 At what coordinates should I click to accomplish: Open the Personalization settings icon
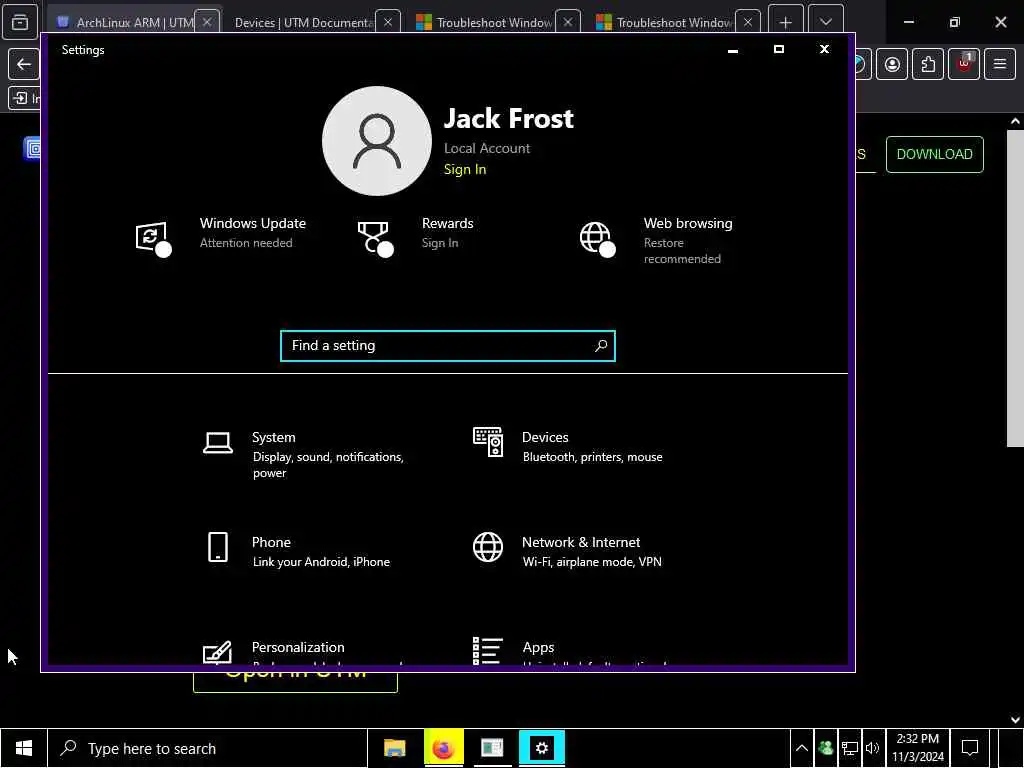[217, 652]
